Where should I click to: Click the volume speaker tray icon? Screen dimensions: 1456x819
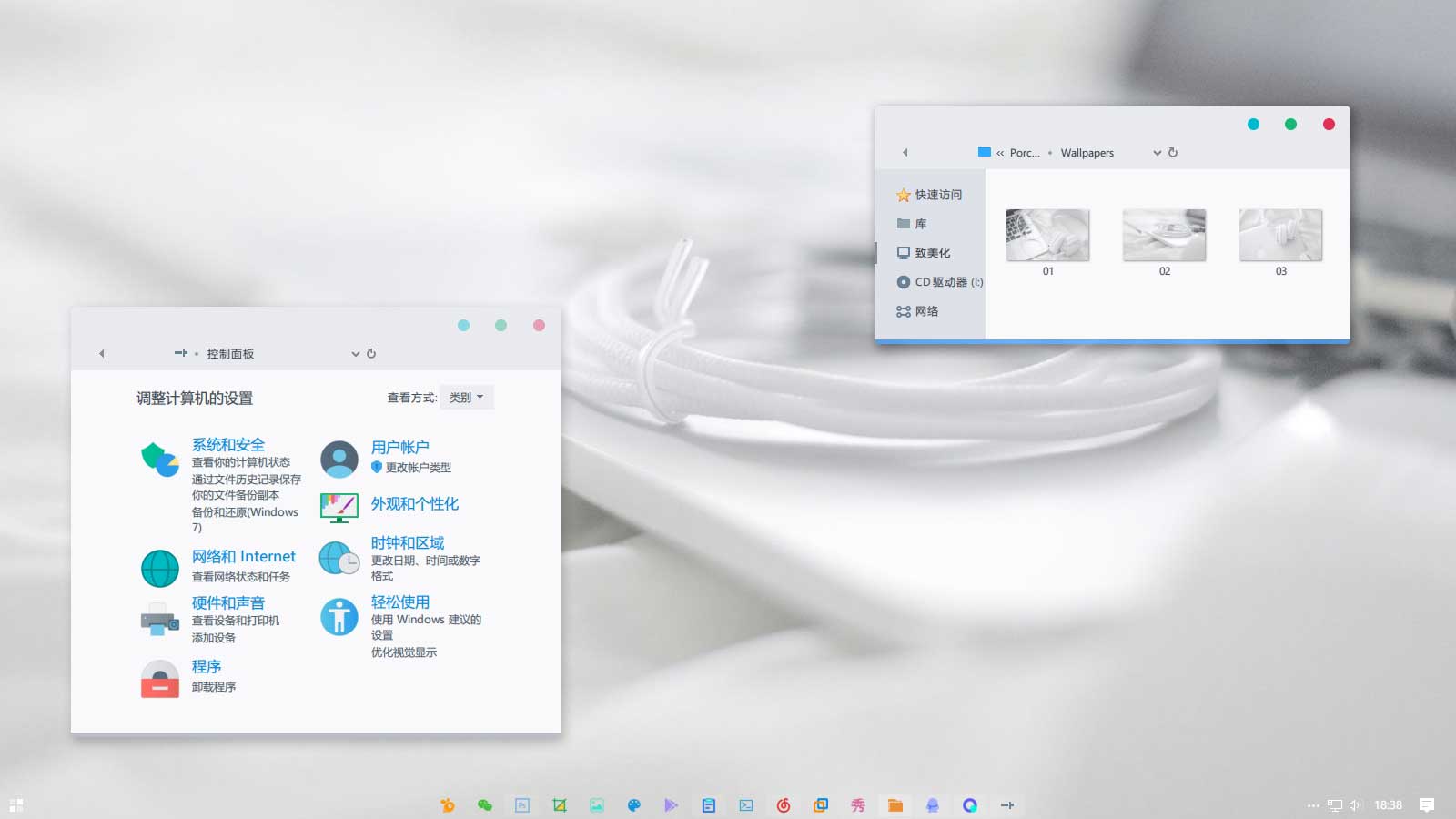(x=1355, y=805)
